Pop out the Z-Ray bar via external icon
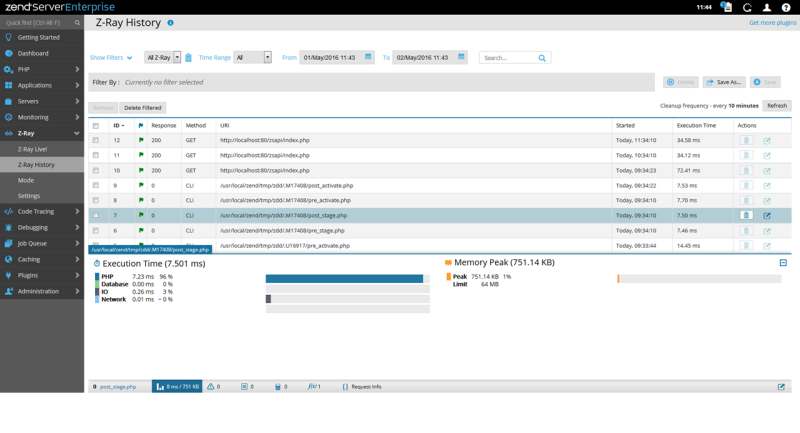Screen dimensions: 800x433 tap(781, 387)
